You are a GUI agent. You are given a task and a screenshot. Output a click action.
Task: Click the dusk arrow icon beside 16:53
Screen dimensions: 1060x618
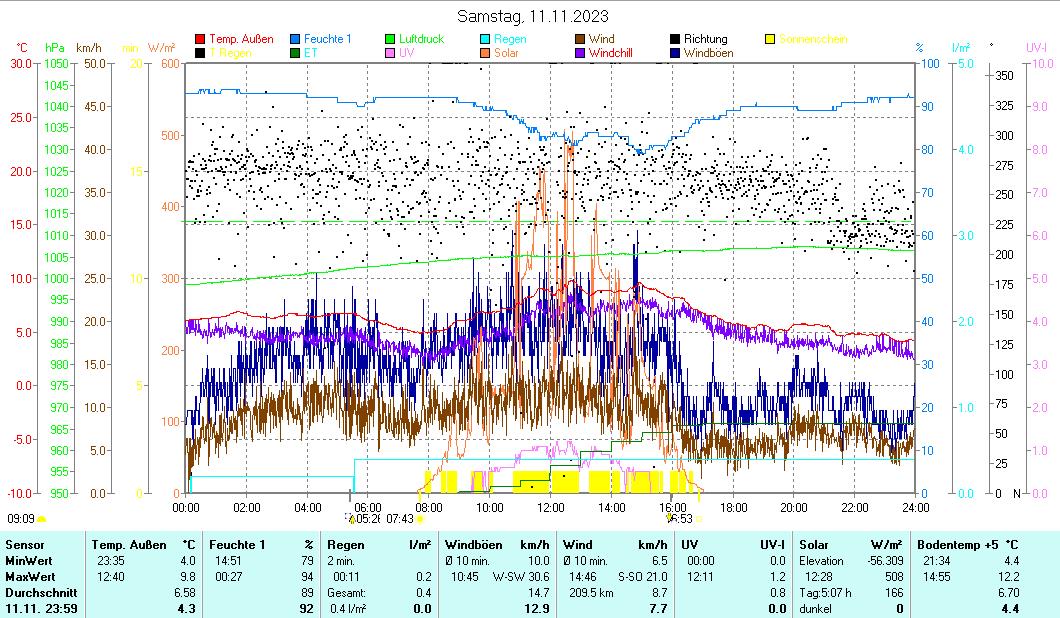(670, 518)
